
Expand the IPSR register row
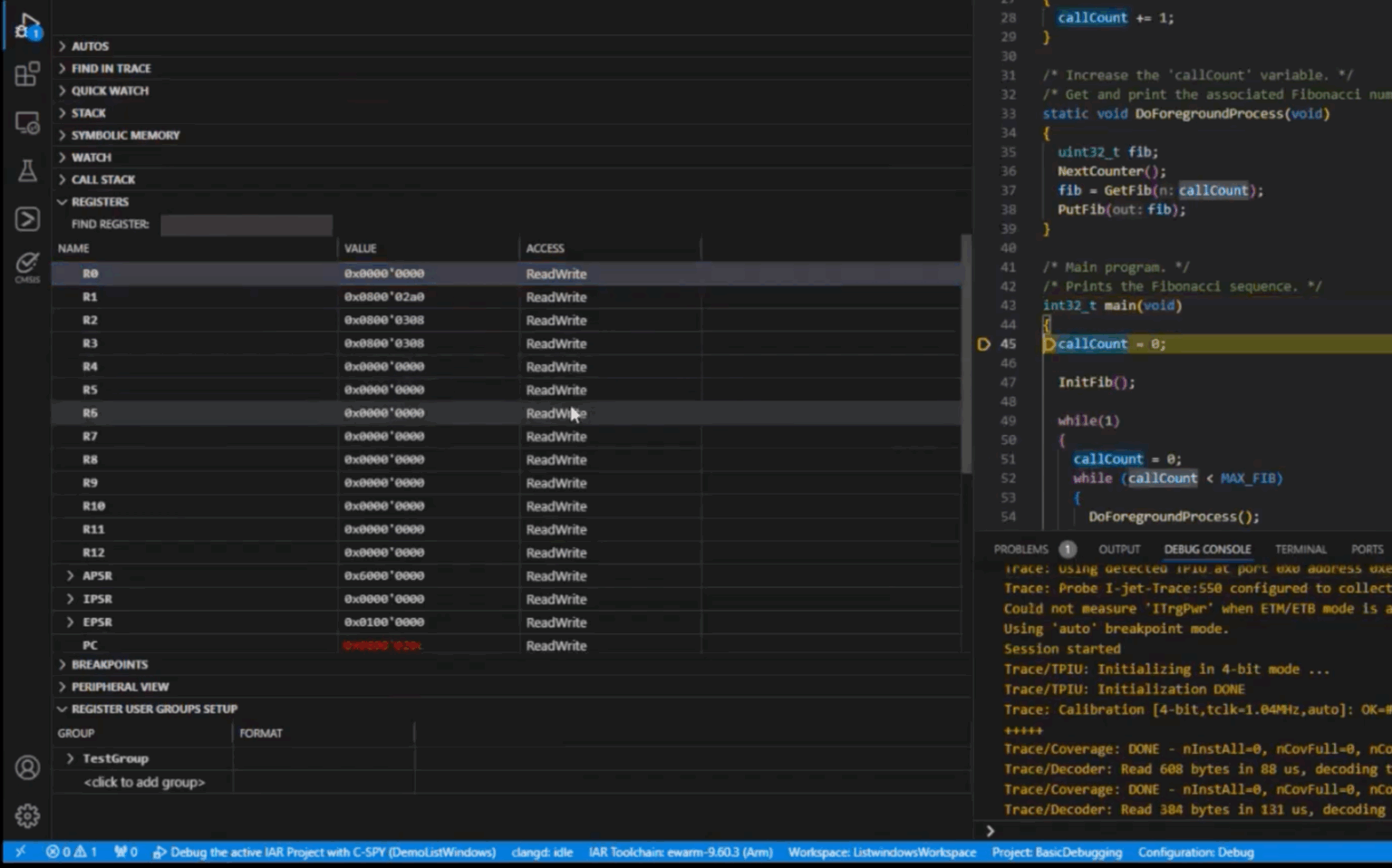[x=70, y=599]
